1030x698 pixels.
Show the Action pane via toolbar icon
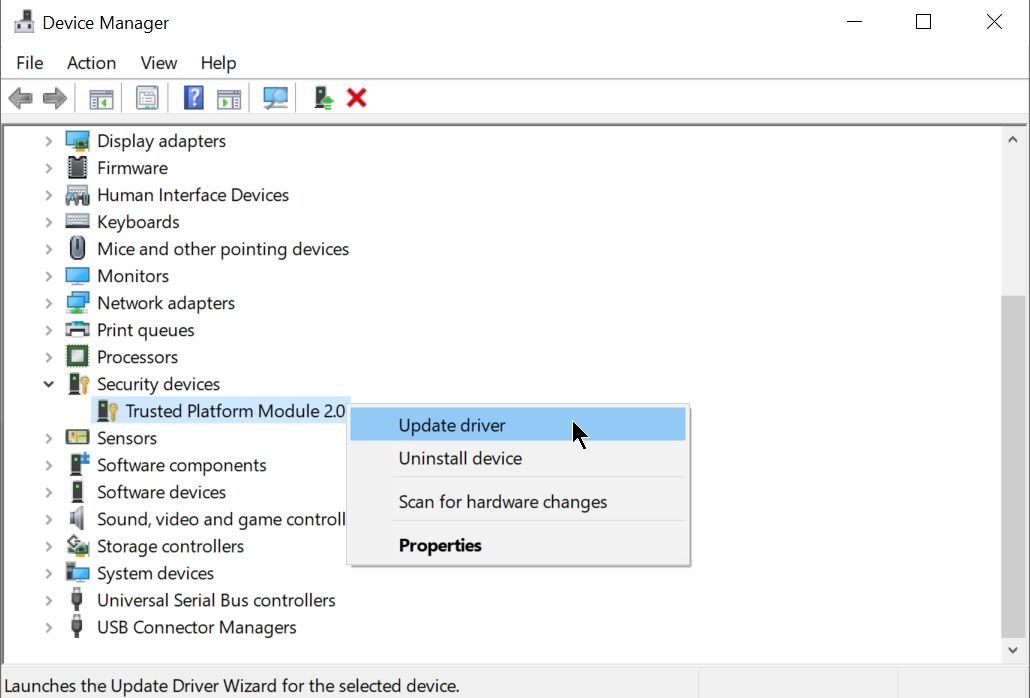(228, 97)
